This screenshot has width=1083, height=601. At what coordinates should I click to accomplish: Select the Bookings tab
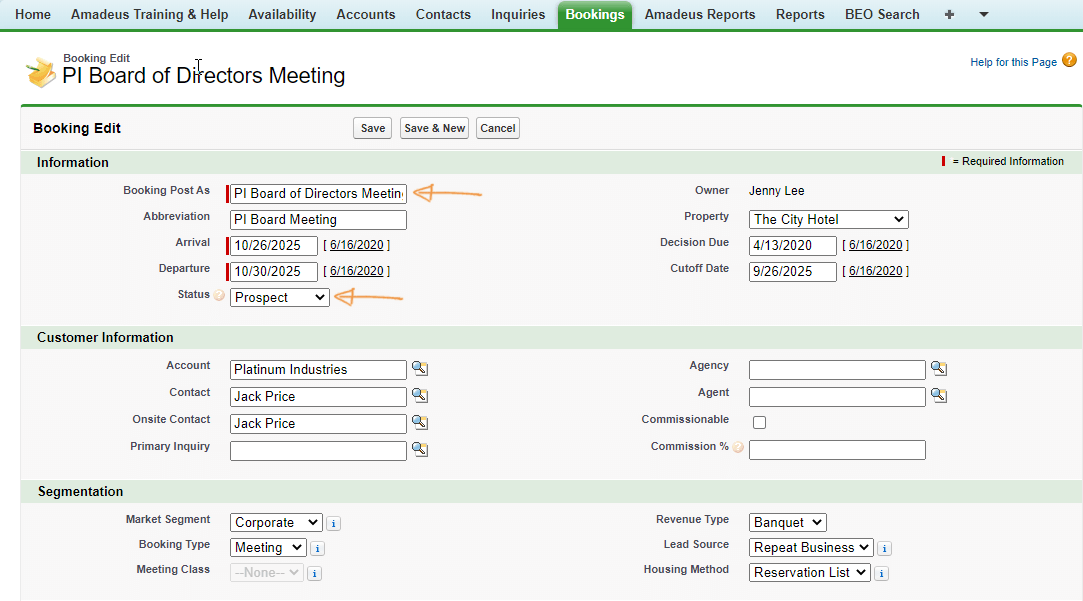pos(595,15)
